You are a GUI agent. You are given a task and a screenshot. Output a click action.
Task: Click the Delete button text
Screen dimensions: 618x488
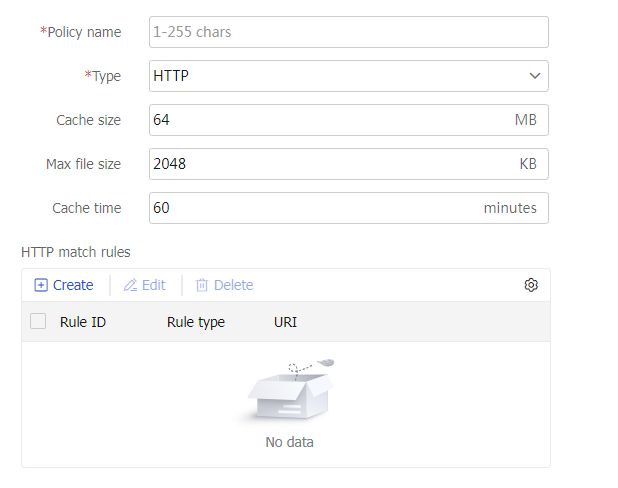(233, 285)
